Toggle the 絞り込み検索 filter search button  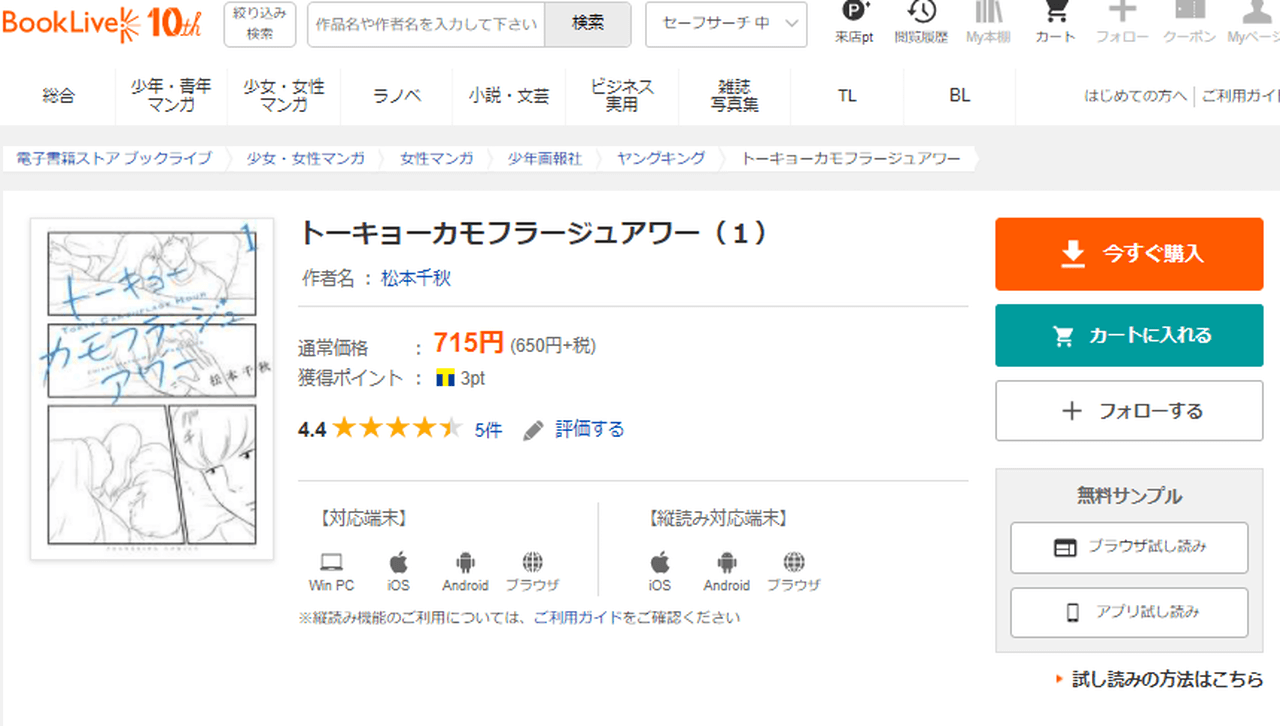260,24
